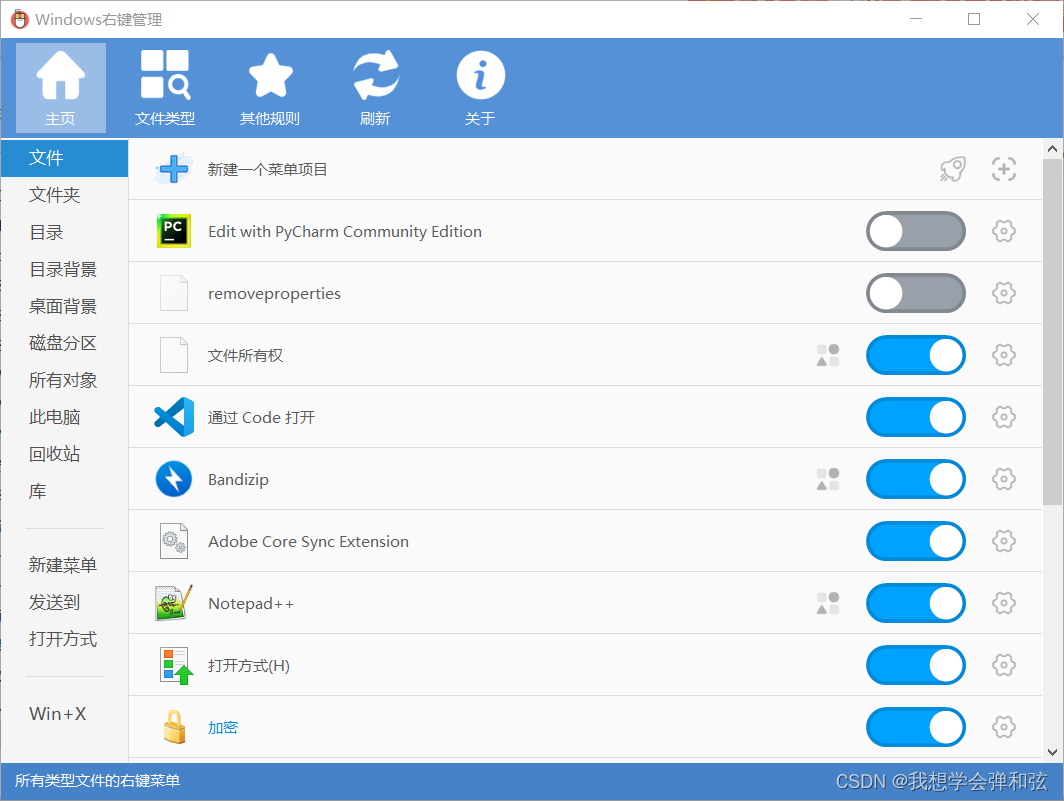
Task: Click the blue 加密 link text
Action: click(223, 728)
